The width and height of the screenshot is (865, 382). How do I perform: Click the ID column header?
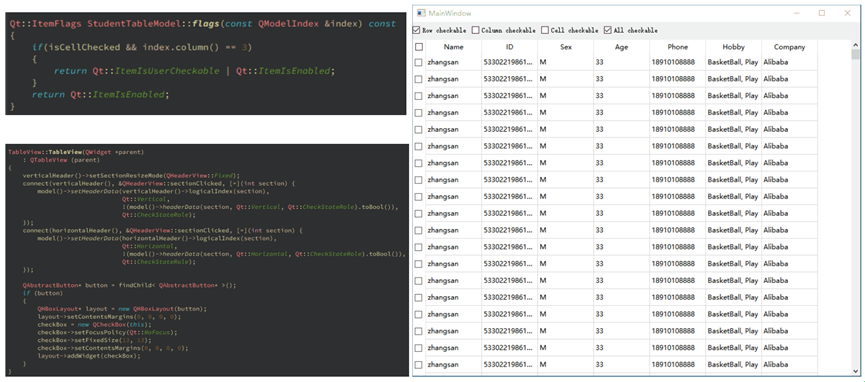(x=510, y=47)
